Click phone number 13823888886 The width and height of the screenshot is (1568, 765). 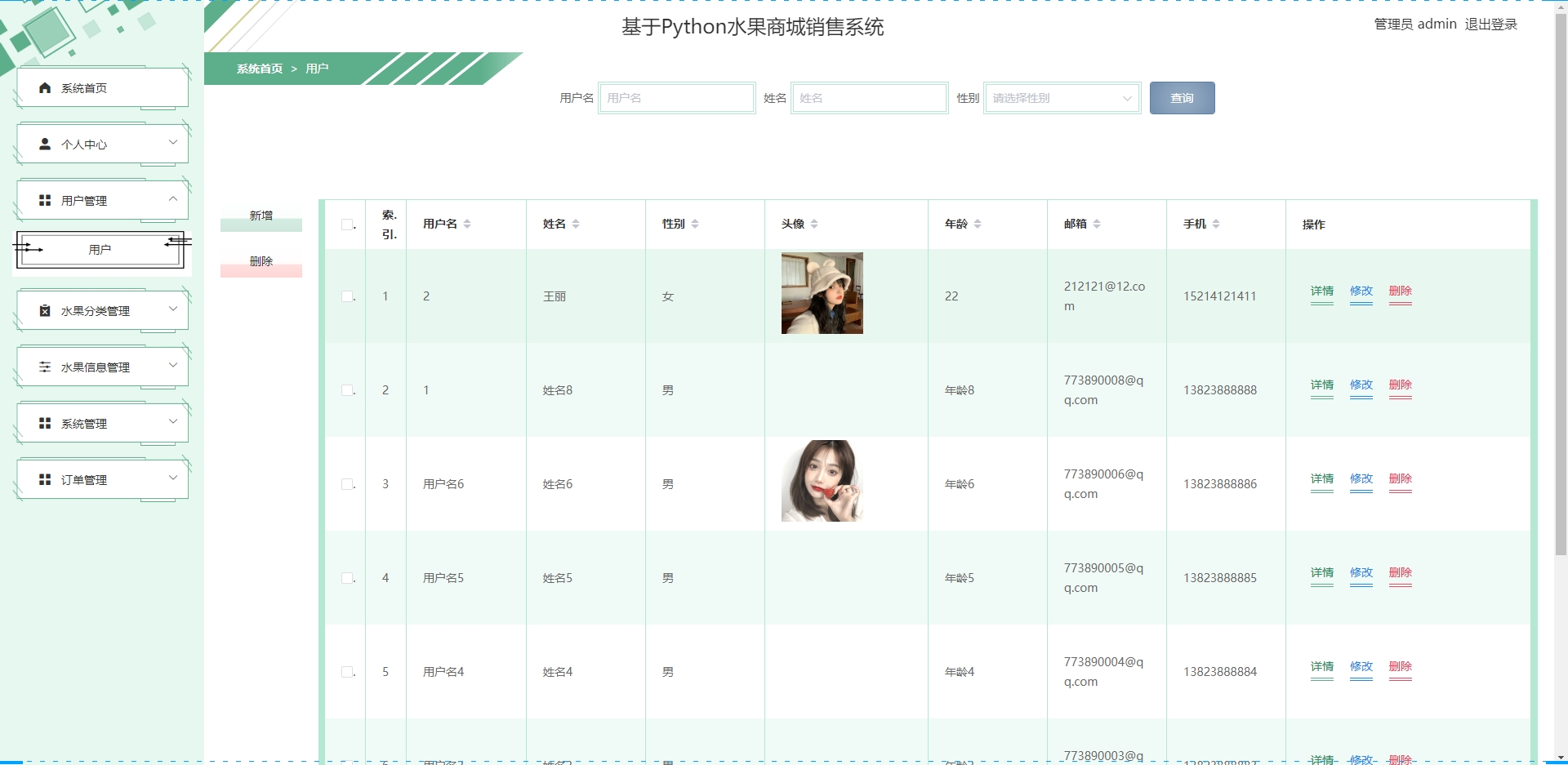[x=1220, y=484]
